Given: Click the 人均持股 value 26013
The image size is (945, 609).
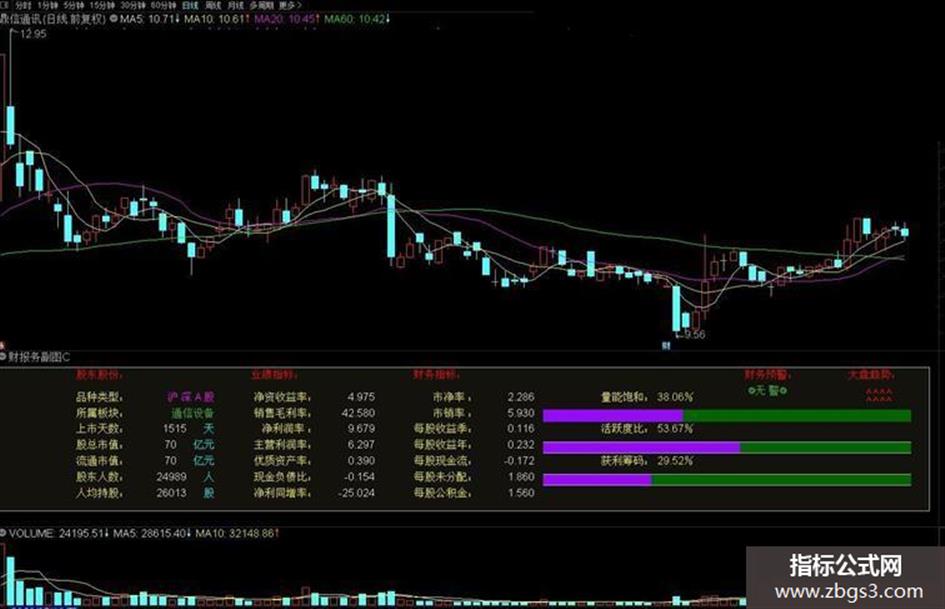Looking at the screenshot, I should click(x=171, y=493).
